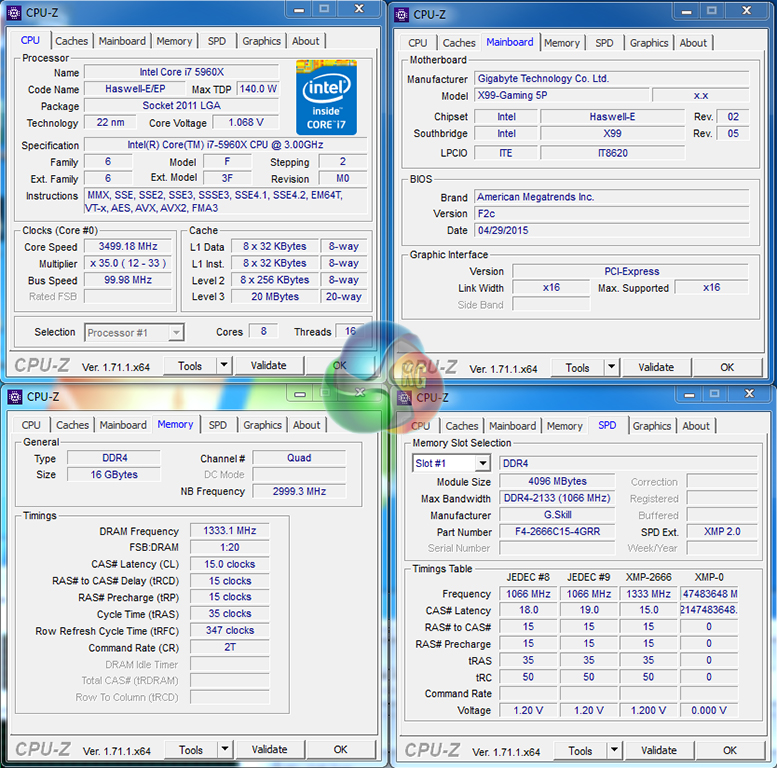Expand the Tools arrow in the Memory window
Image resolution: width=777 pixels, height=768 pixels.
[225, 749]
